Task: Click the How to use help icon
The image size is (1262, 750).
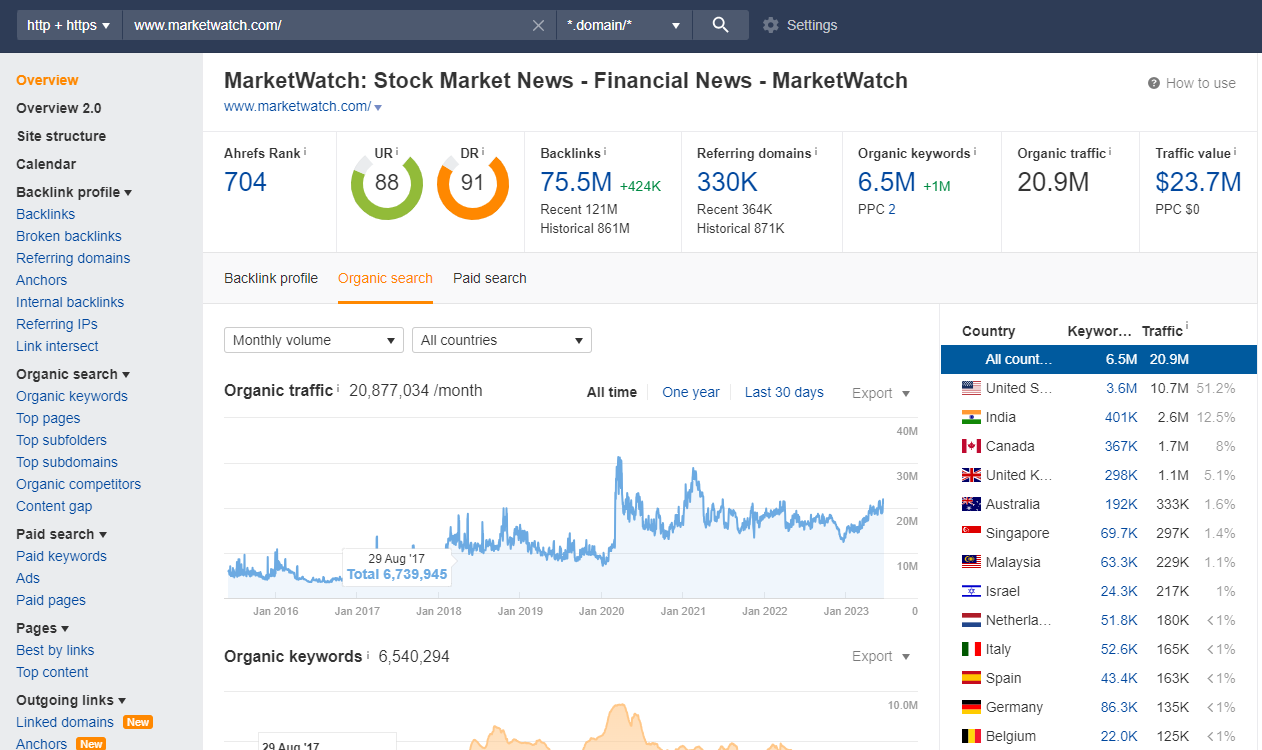Action: tap(1154, 83)
